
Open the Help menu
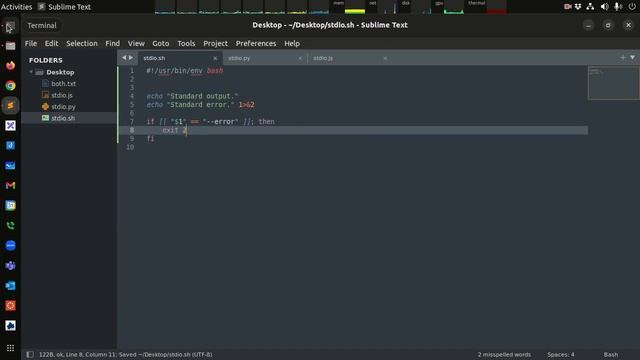292,43
